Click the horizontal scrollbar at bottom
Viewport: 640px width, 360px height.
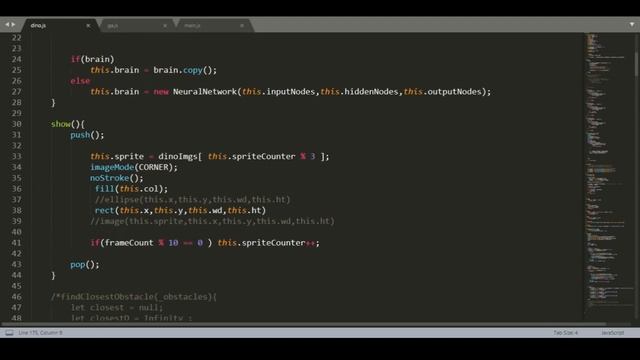pyautogui.click(x=304, y=324)
